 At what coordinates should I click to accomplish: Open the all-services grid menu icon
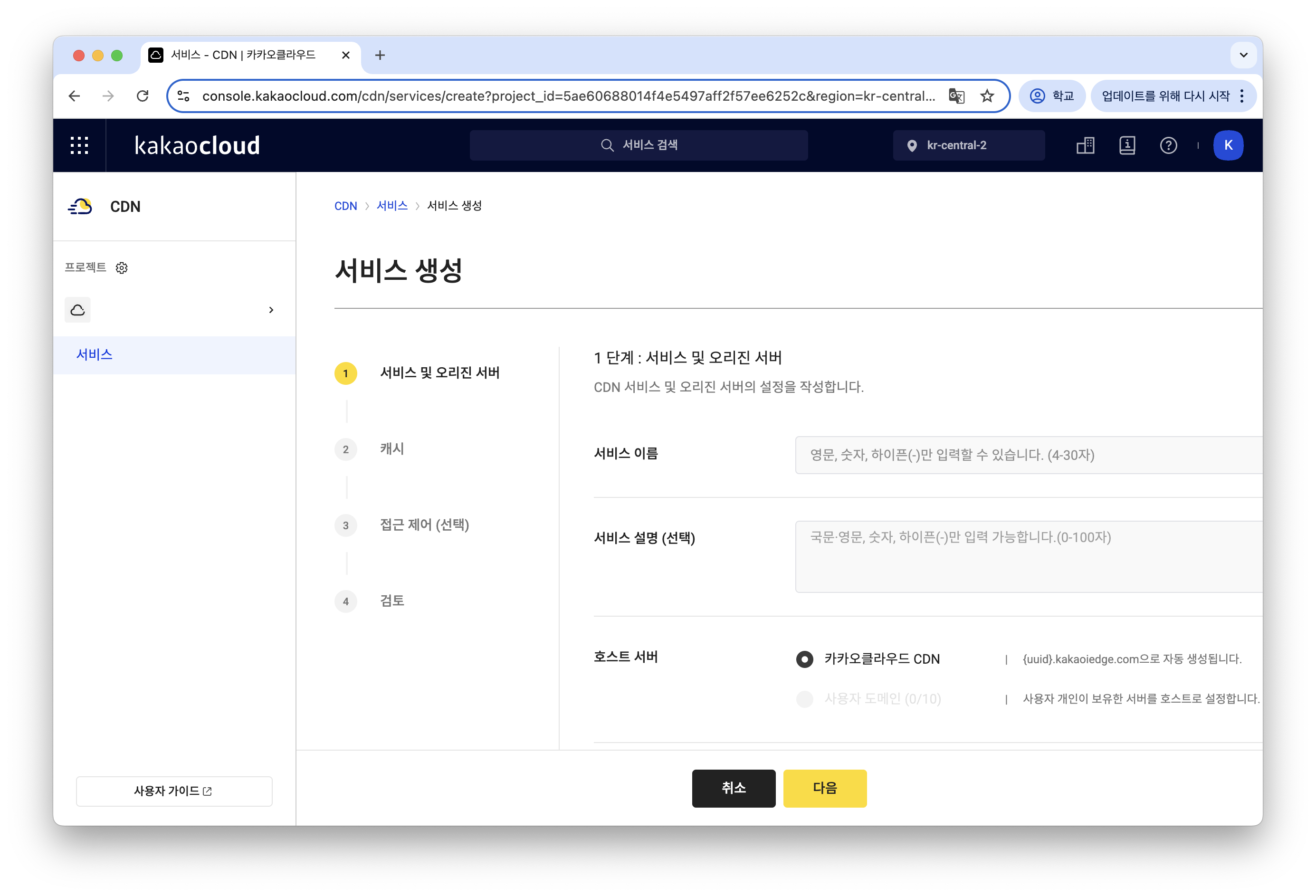(79, 145)
